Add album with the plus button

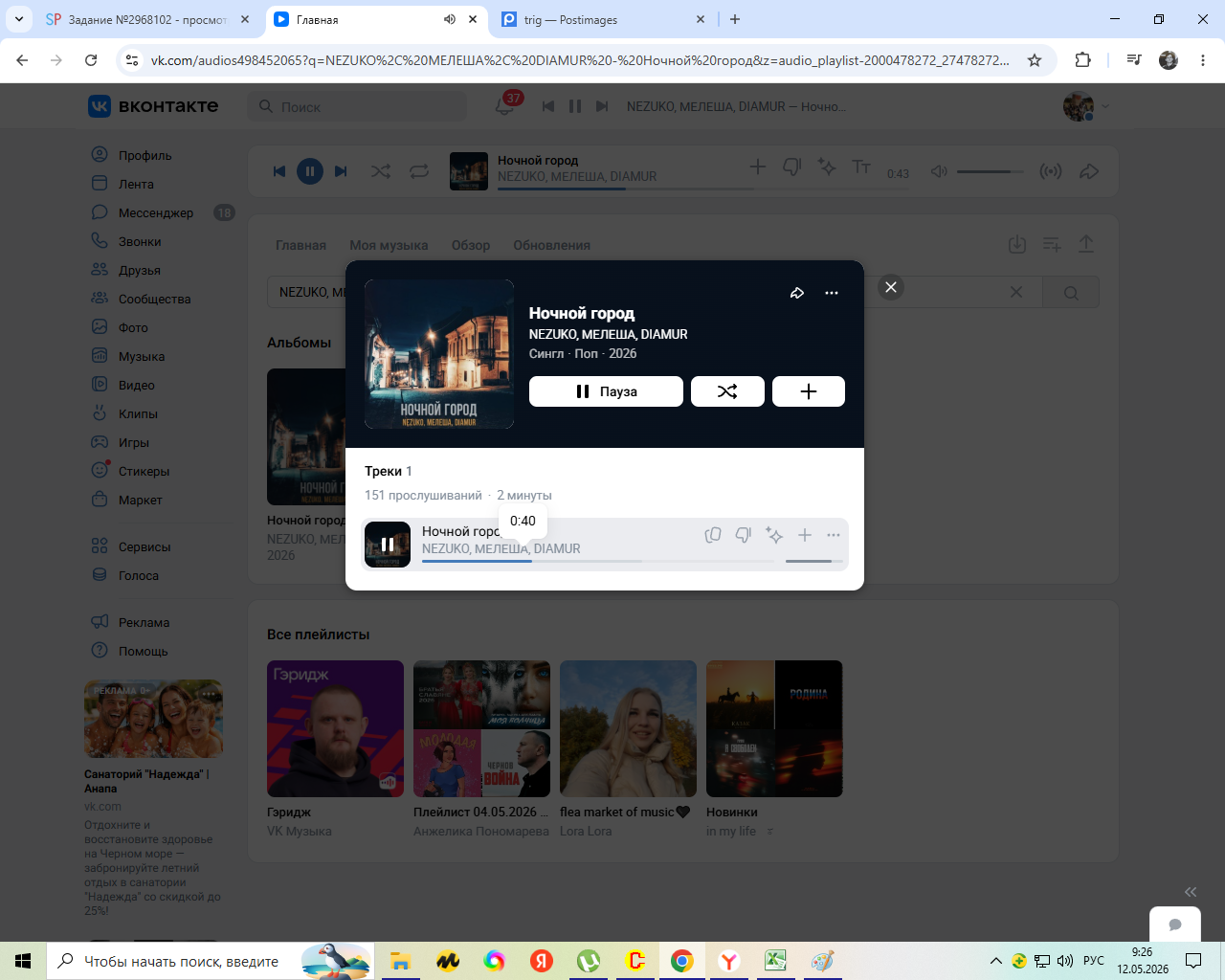[x=809, y=391]
